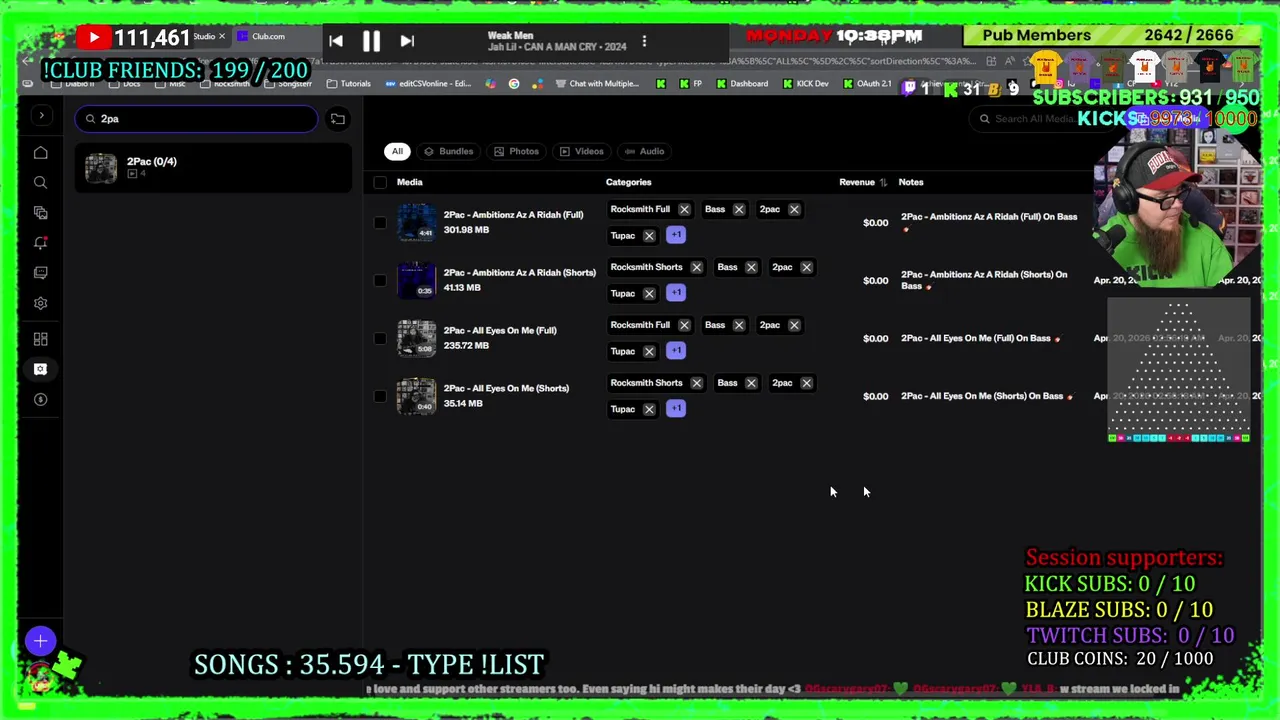
Task: Skip to previous track in media player
Action: click(x=336, y=41)
